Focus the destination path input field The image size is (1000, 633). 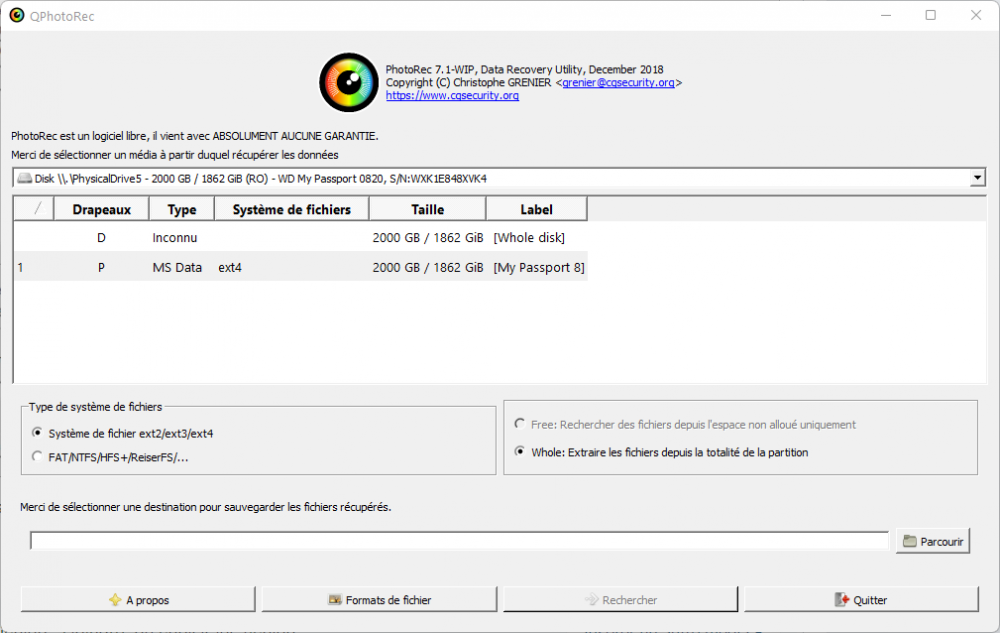459,541
